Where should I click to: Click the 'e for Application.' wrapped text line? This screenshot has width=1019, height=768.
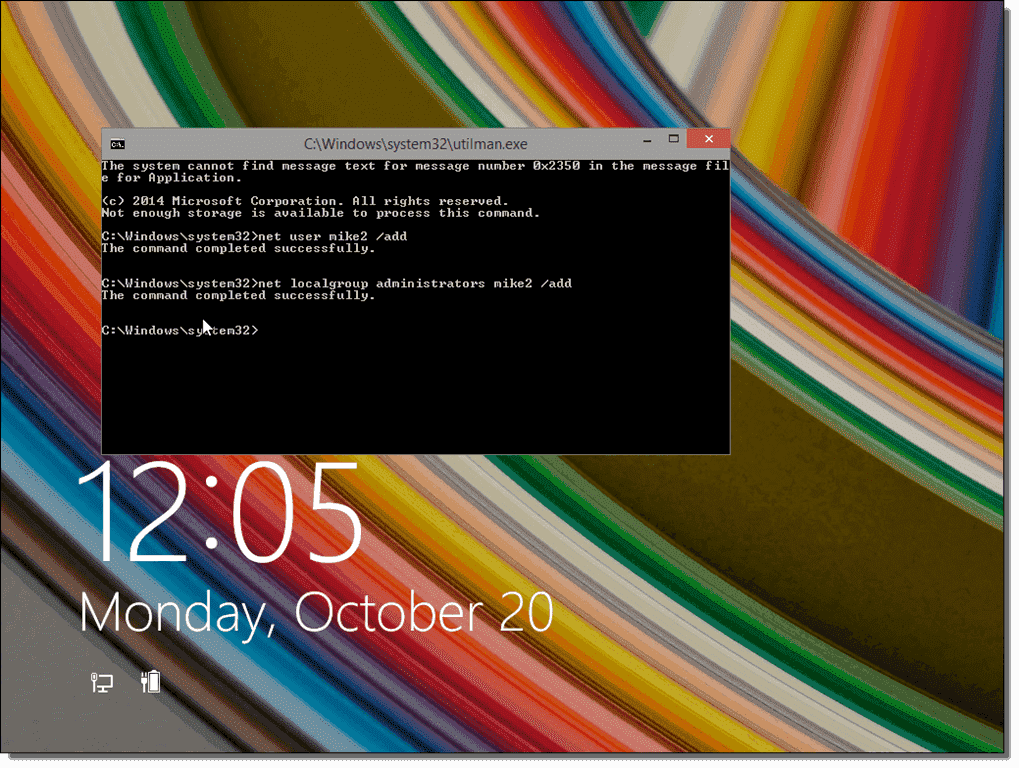[x=171, y=178]
